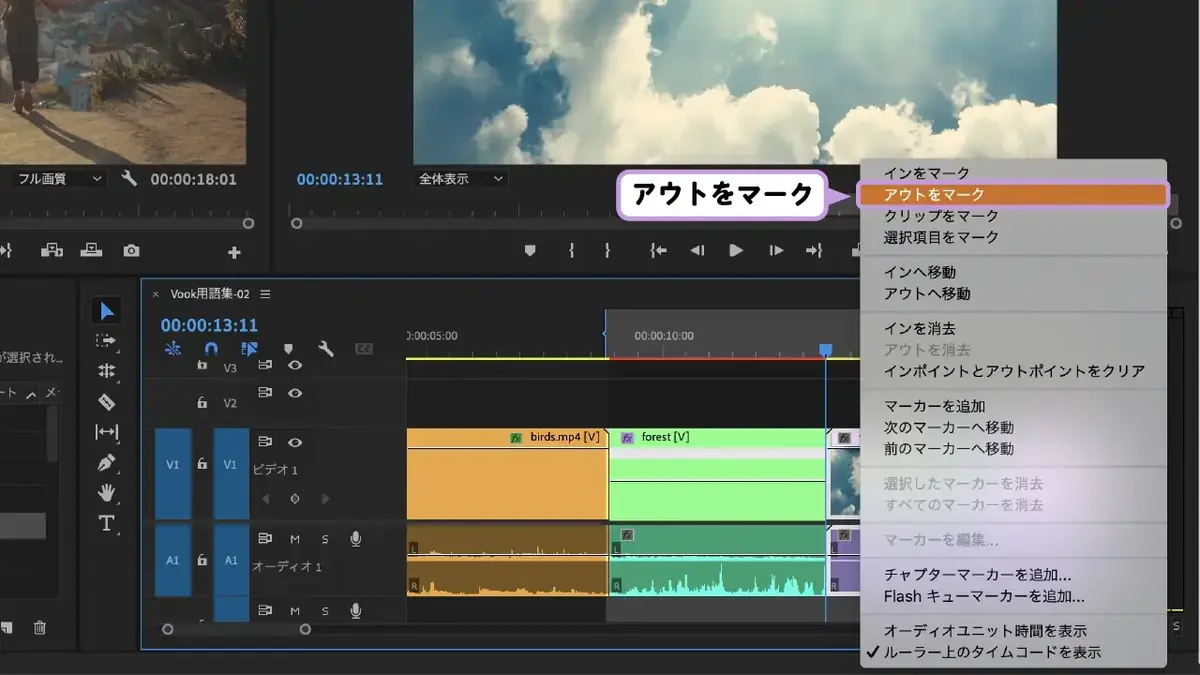
Task: Toggle V1 track eye visibility
Action: tap(295, 442)
